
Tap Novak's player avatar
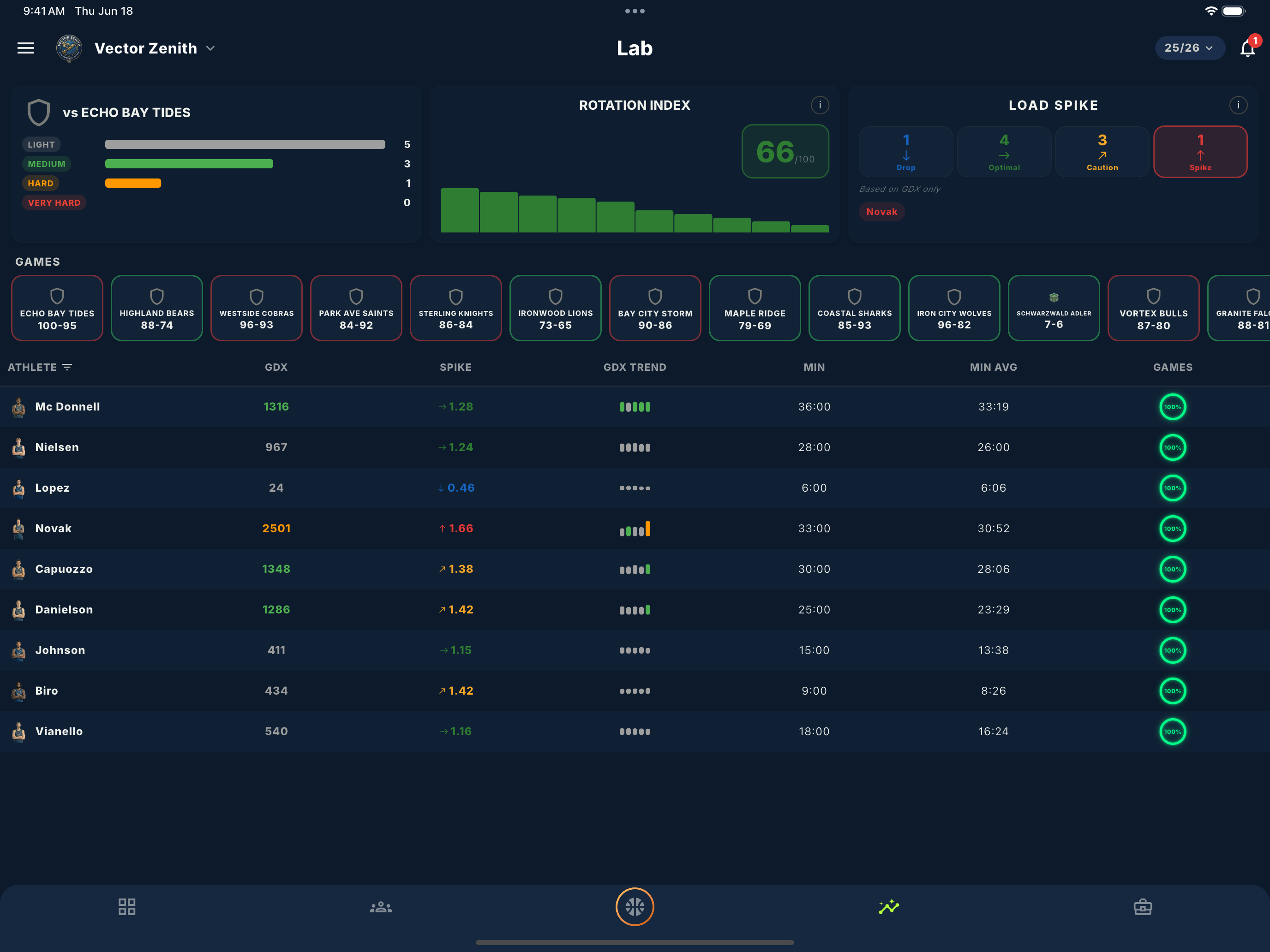19,529
